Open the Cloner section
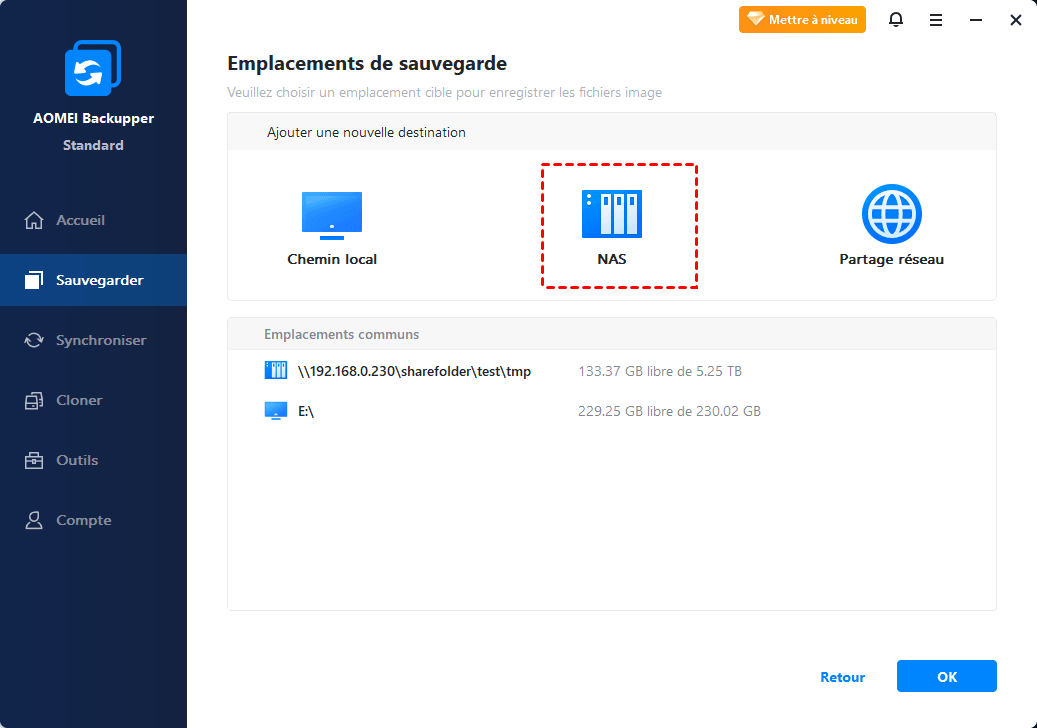Image resolution: width=1037 pixels, height=728 pixels. [93, 400]
